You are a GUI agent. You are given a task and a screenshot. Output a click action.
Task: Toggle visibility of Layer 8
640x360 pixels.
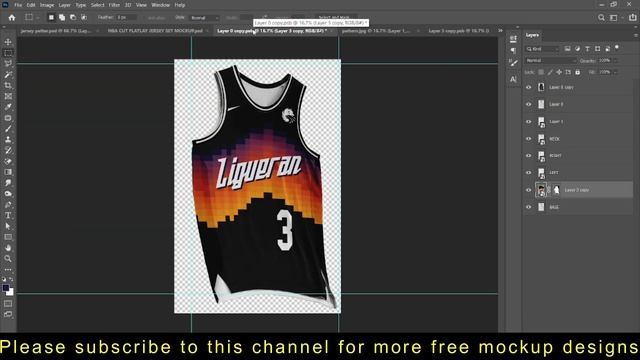point(529,104)
